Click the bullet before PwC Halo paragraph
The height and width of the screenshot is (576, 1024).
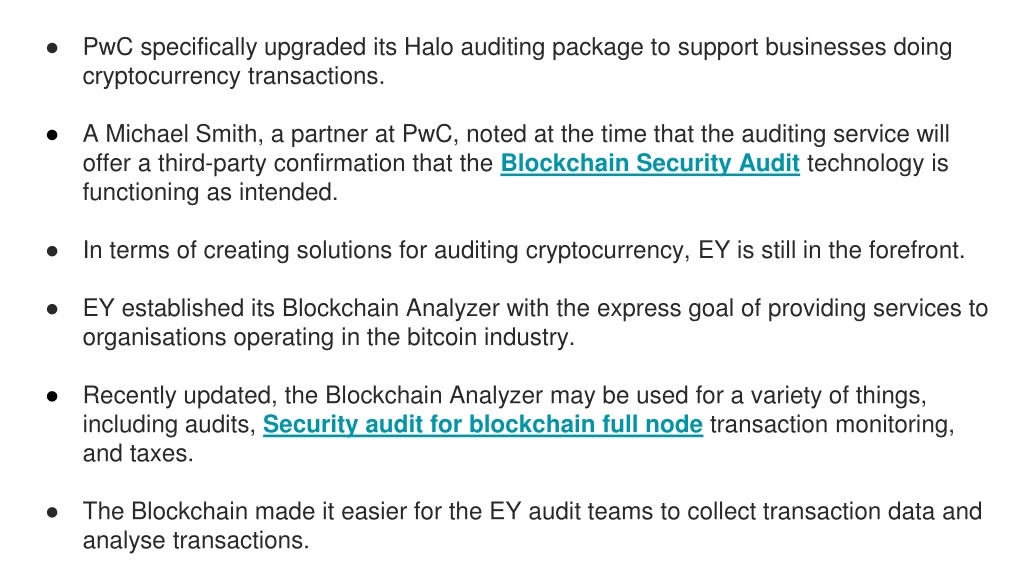[x=52, y=48]
